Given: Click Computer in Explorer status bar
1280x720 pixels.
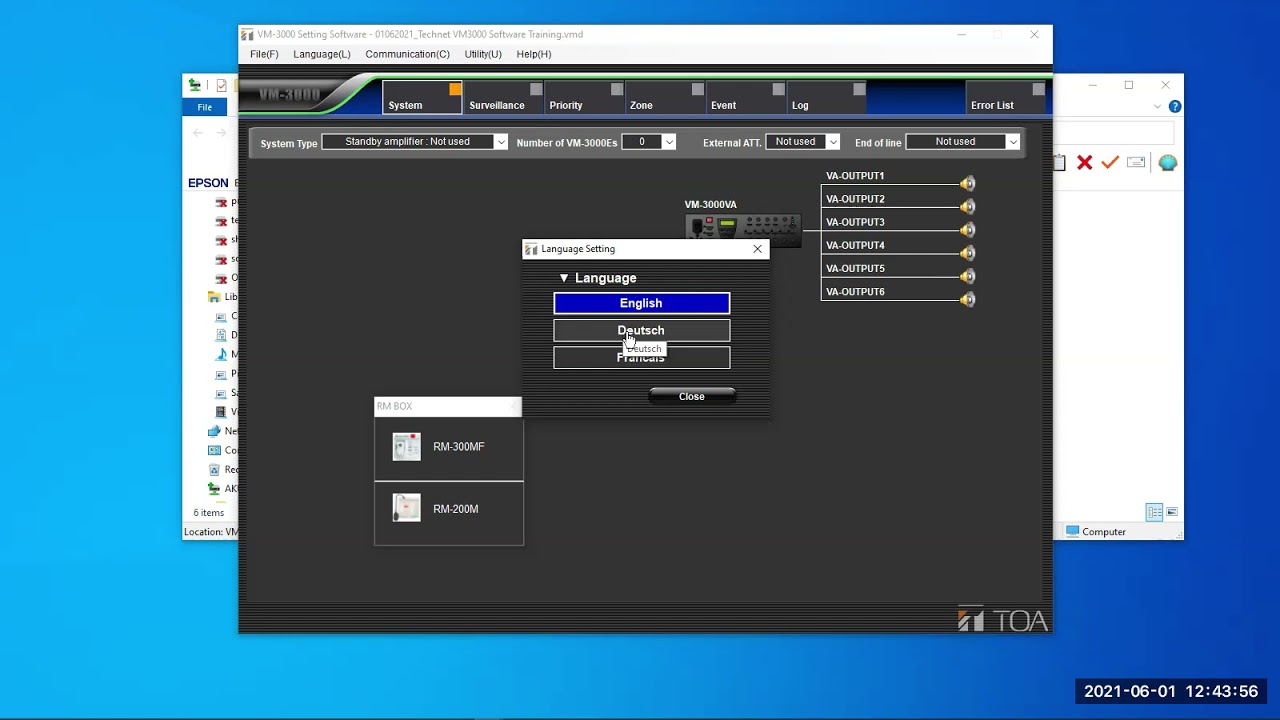Looking at the screenshot, I should [x=1096, y=532].
